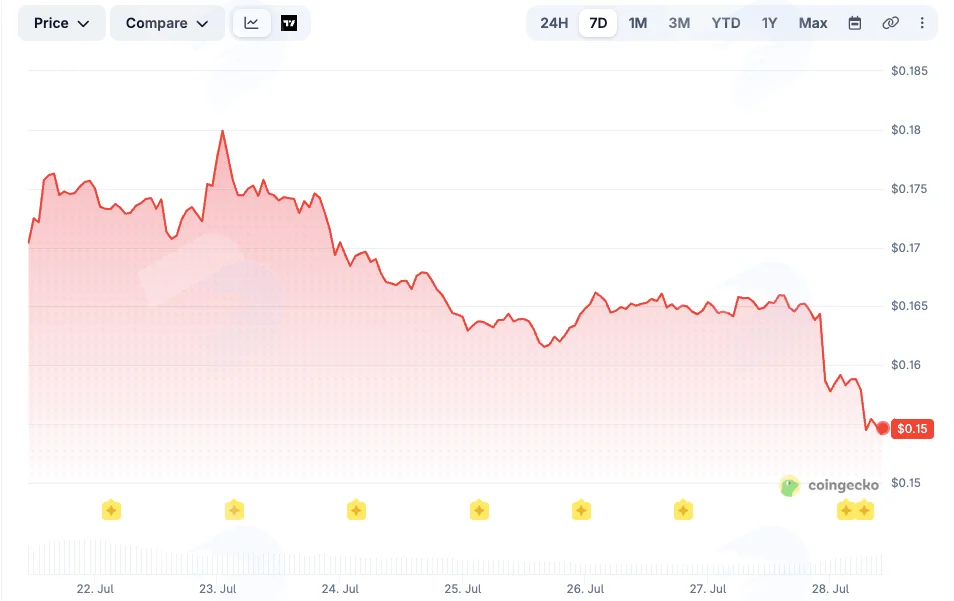
Task: Click the news star marker under 24. Jul
Action: point(357,510)
